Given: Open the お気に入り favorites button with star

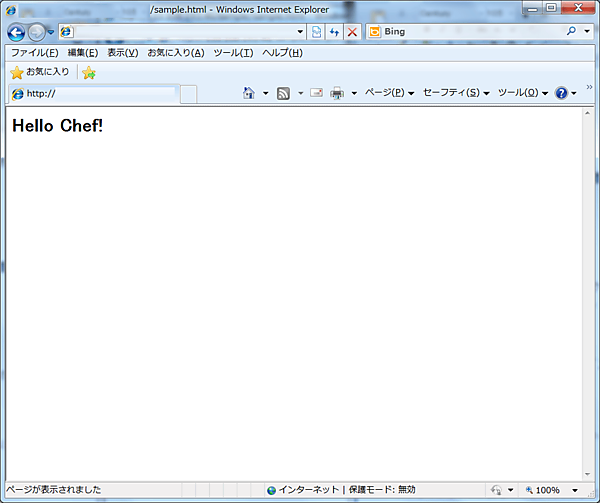Looking at the screenshot, I should coord(40,73).
